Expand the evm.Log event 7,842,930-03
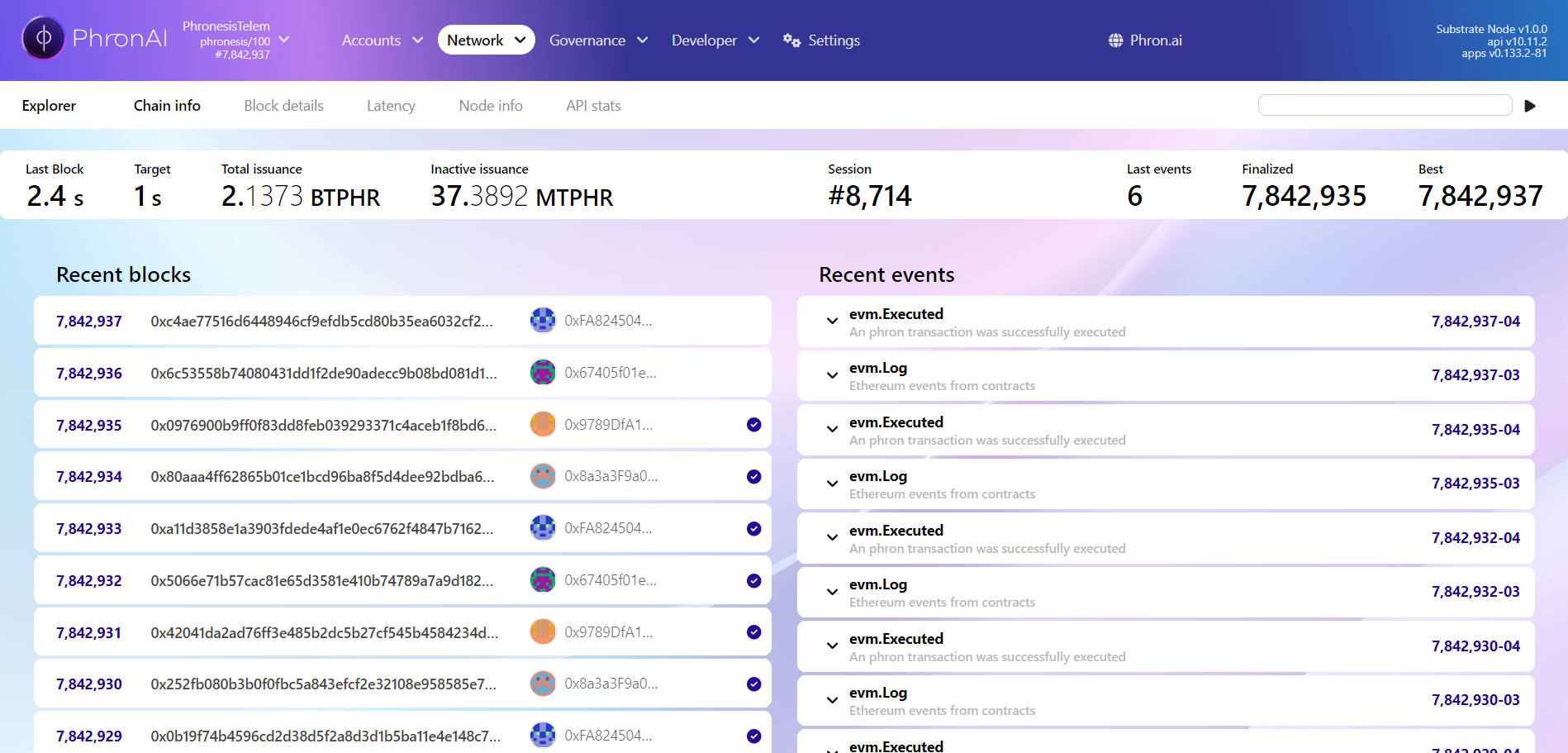Image resolution: width=1568 pixels, height=753 pixels. 832,700
